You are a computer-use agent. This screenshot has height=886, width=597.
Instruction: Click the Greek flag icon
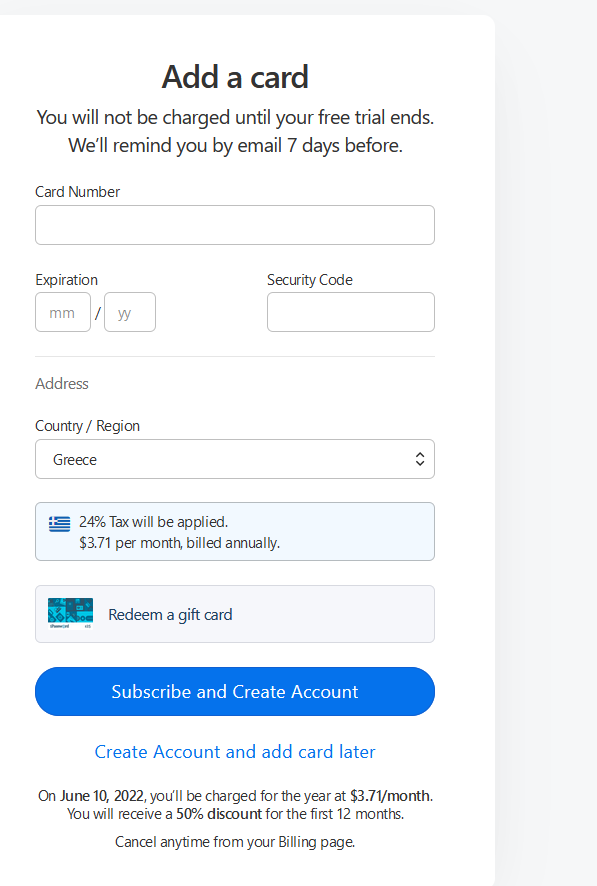pyautogui.click(x=59, y=524)
